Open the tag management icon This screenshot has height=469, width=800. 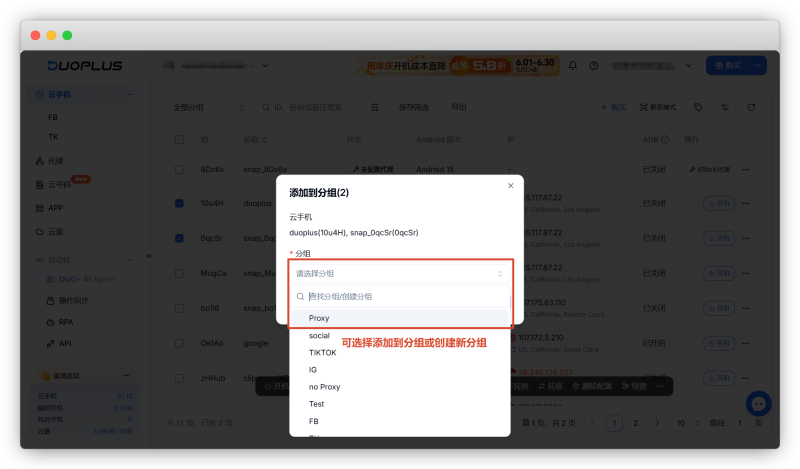point(698,107)
